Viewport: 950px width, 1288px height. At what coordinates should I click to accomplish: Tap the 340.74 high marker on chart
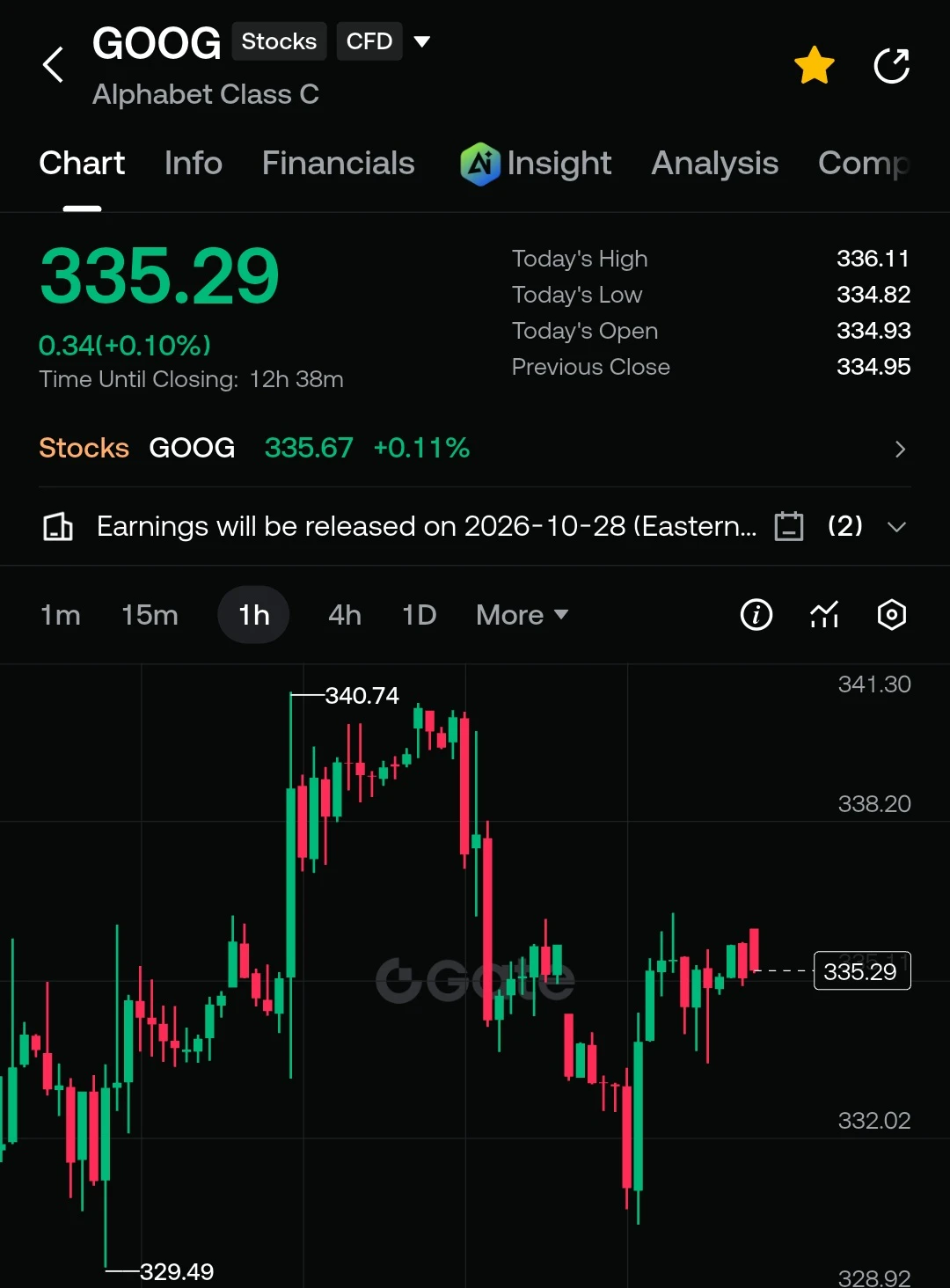point(362,696)
